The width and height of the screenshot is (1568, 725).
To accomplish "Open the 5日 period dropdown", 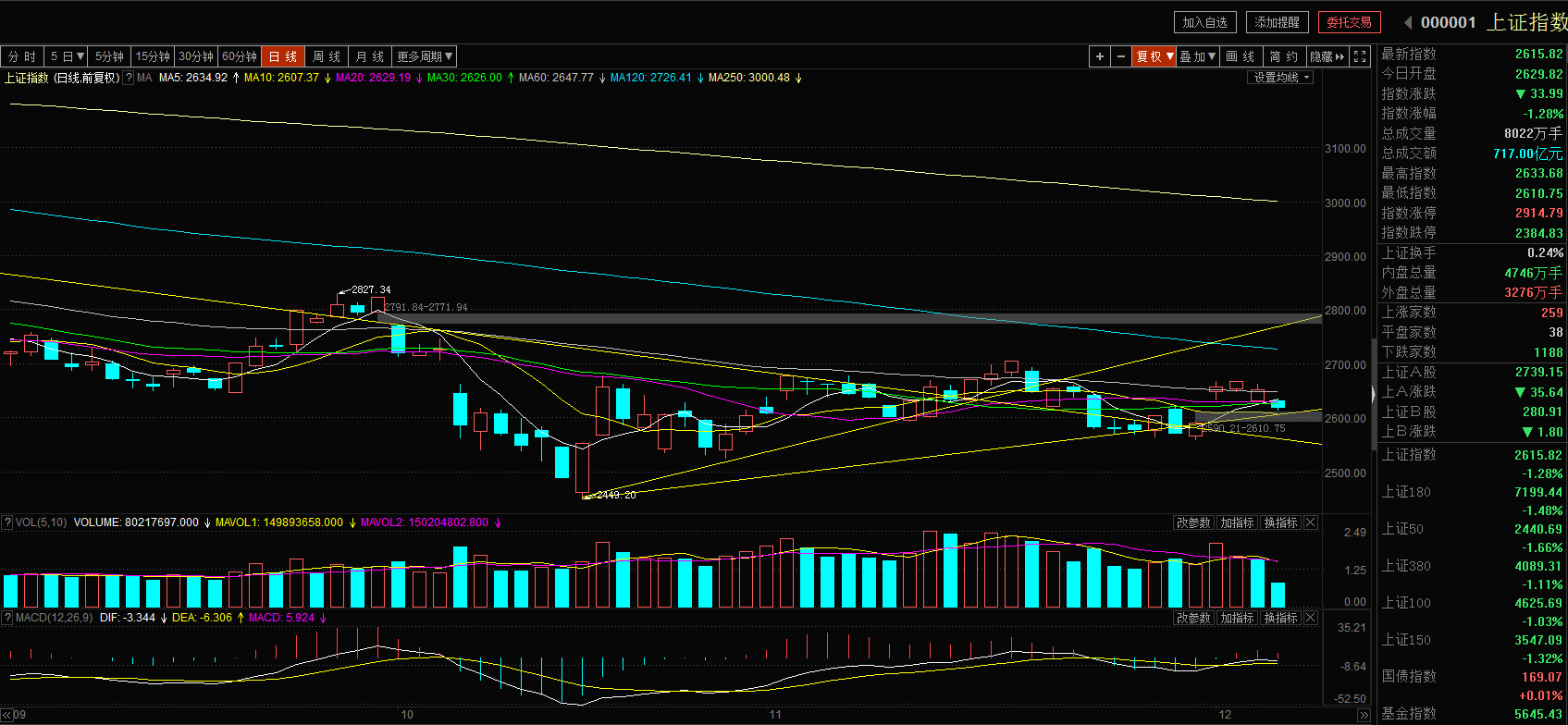I will (x=68, y=56).
